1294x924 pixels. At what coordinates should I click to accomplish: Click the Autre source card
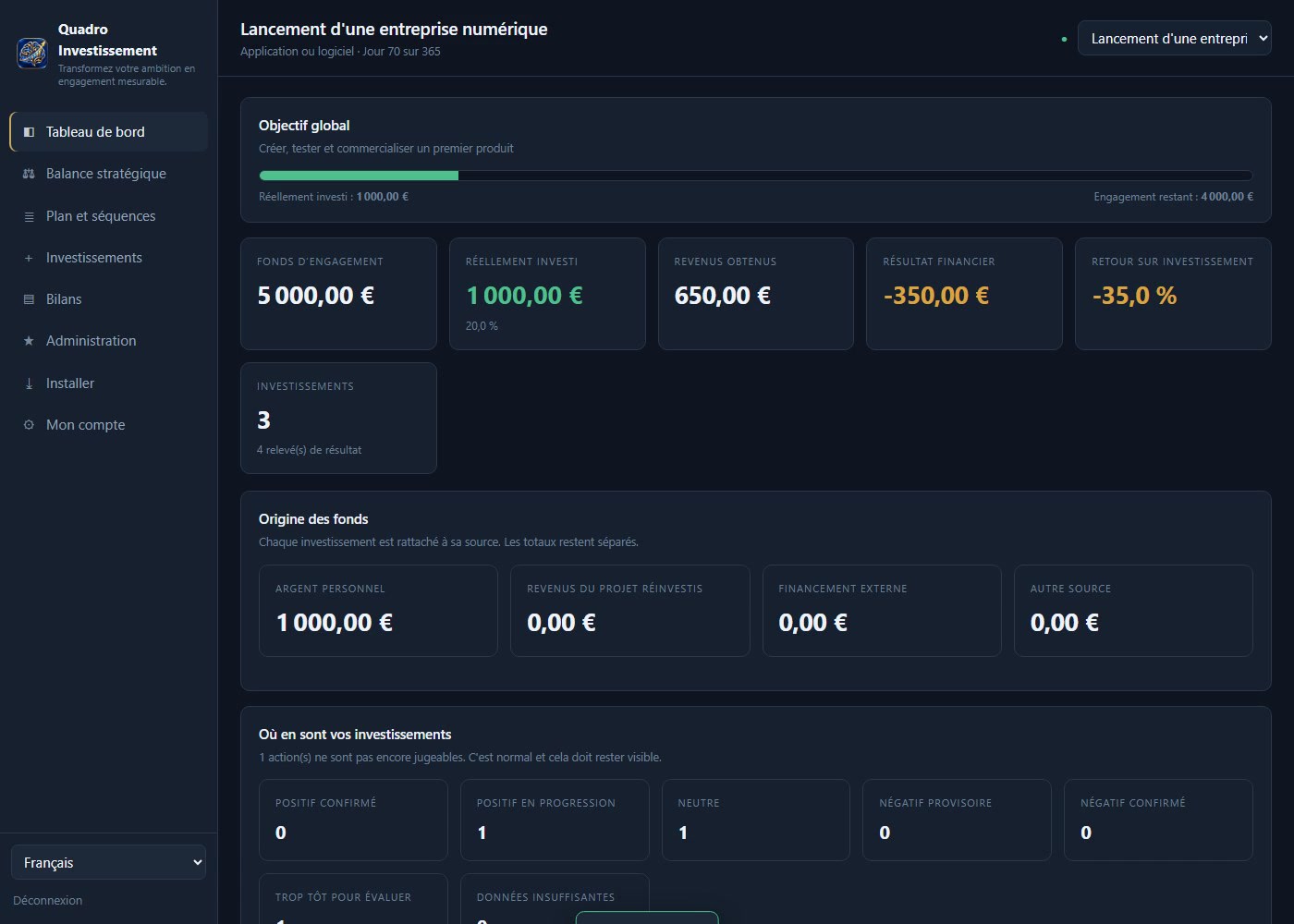(1133, 611)
